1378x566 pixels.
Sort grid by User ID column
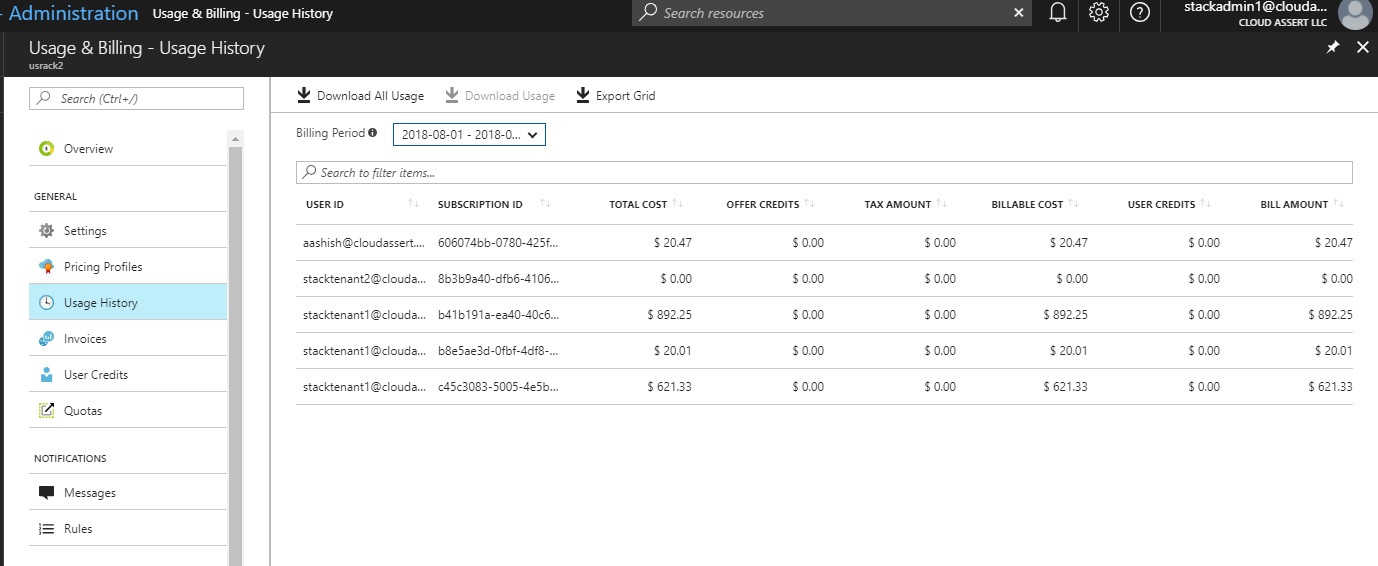tap(325, 204)
